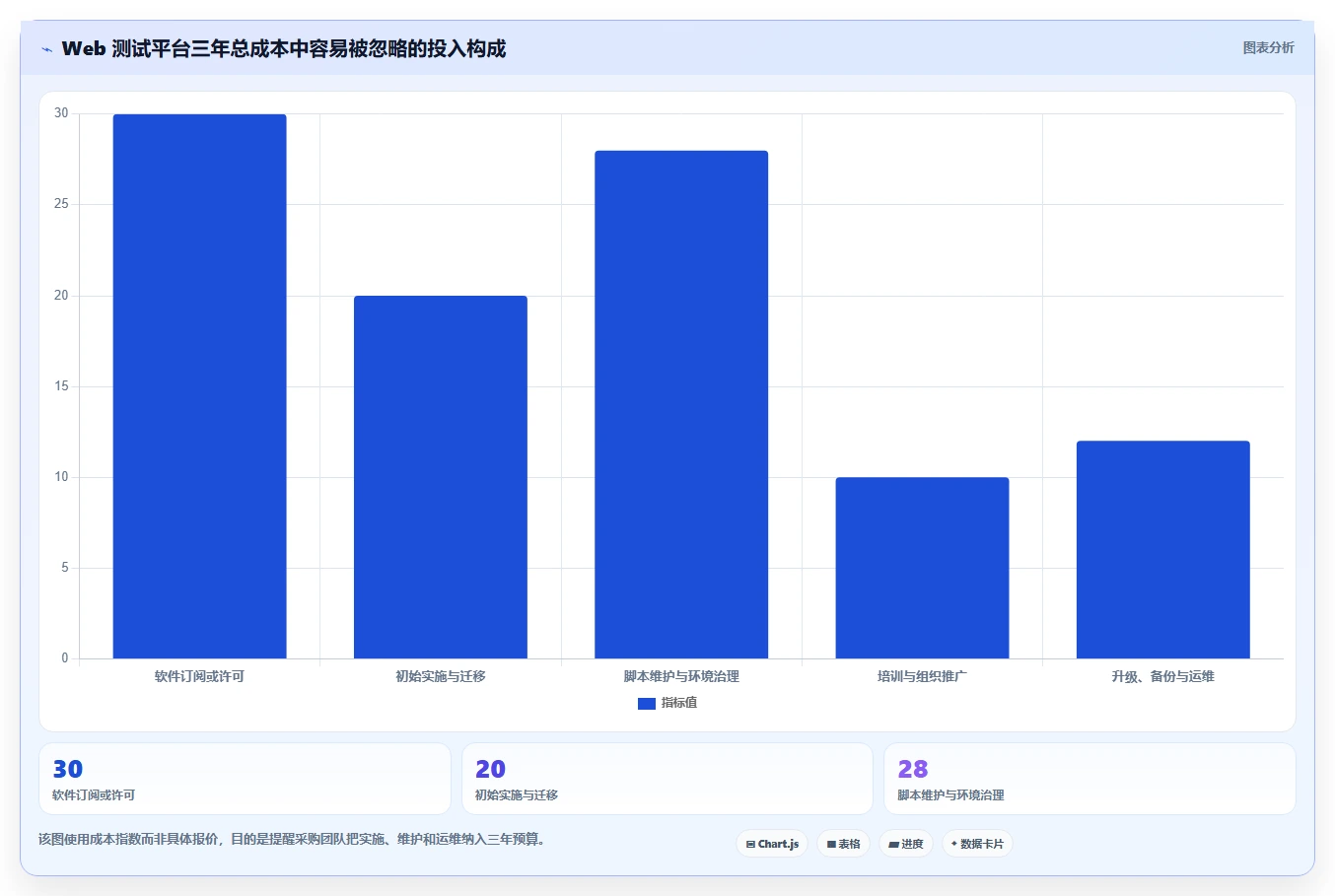The image size is (1335, 896).
Task: Open the data card showing 30
Action: tap(245, 779)
